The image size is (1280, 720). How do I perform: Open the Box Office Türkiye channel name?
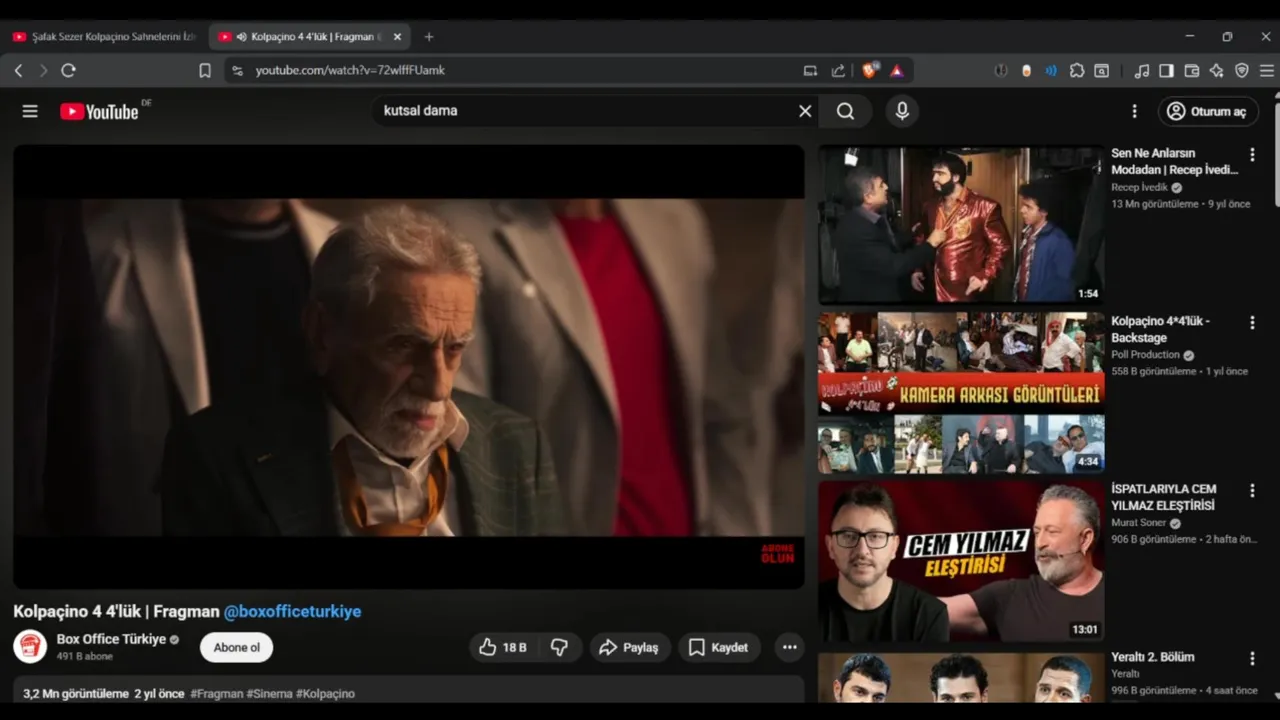click(111, 639)
